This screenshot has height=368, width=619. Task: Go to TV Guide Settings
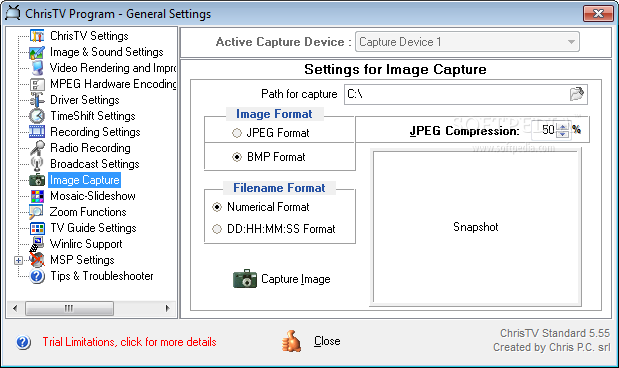pos(93,228)
